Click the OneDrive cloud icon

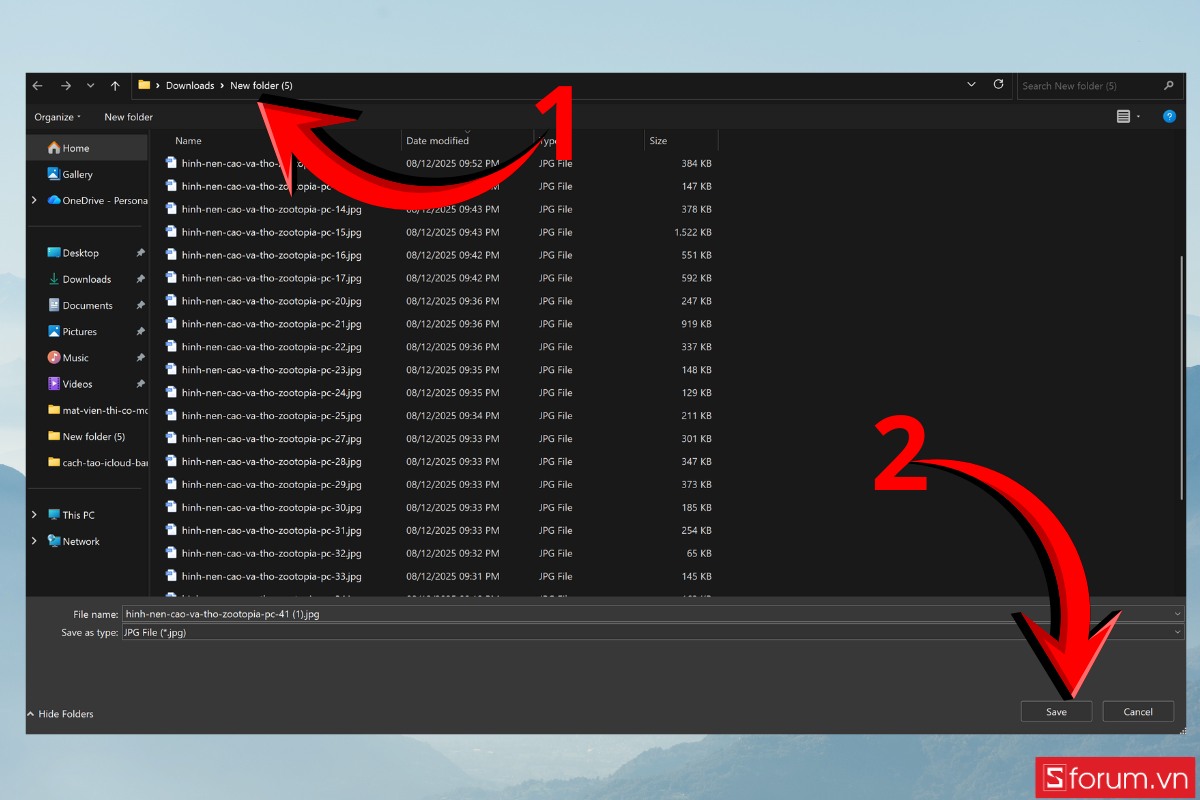54,200
